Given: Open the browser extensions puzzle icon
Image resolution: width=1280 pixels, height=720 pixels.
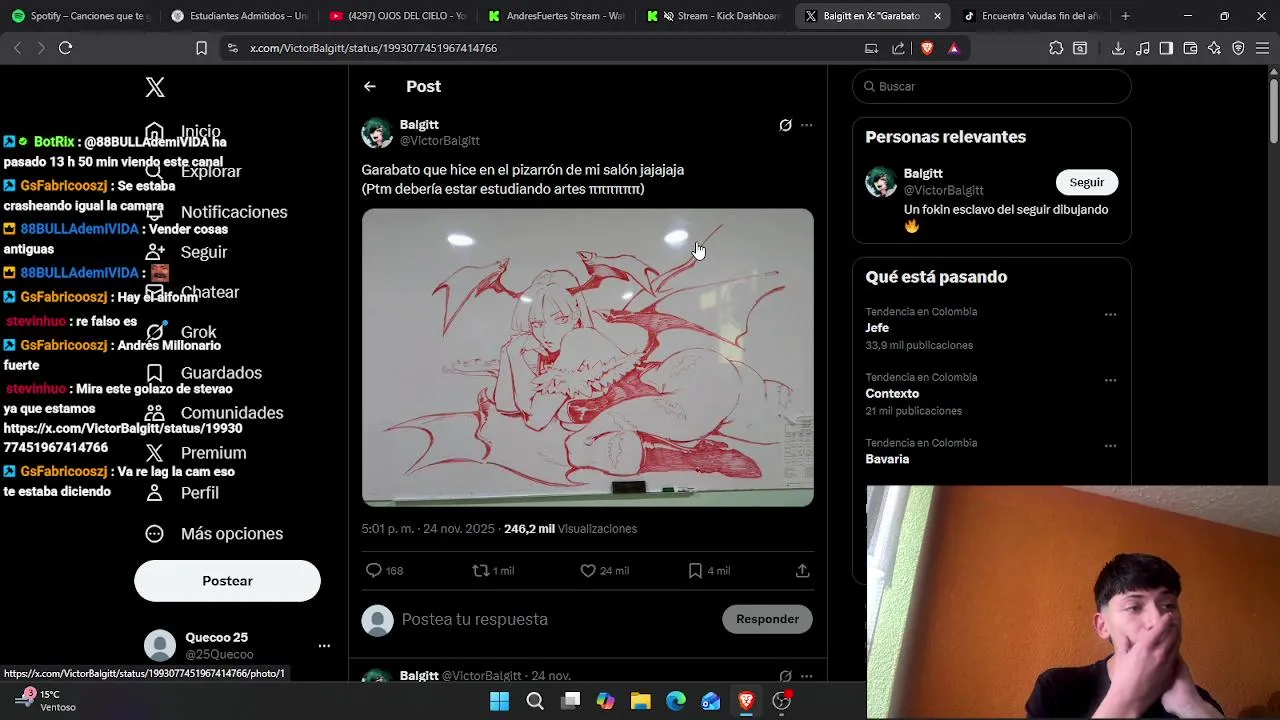Looking at the screenshot, I should tap(1056, 48).
